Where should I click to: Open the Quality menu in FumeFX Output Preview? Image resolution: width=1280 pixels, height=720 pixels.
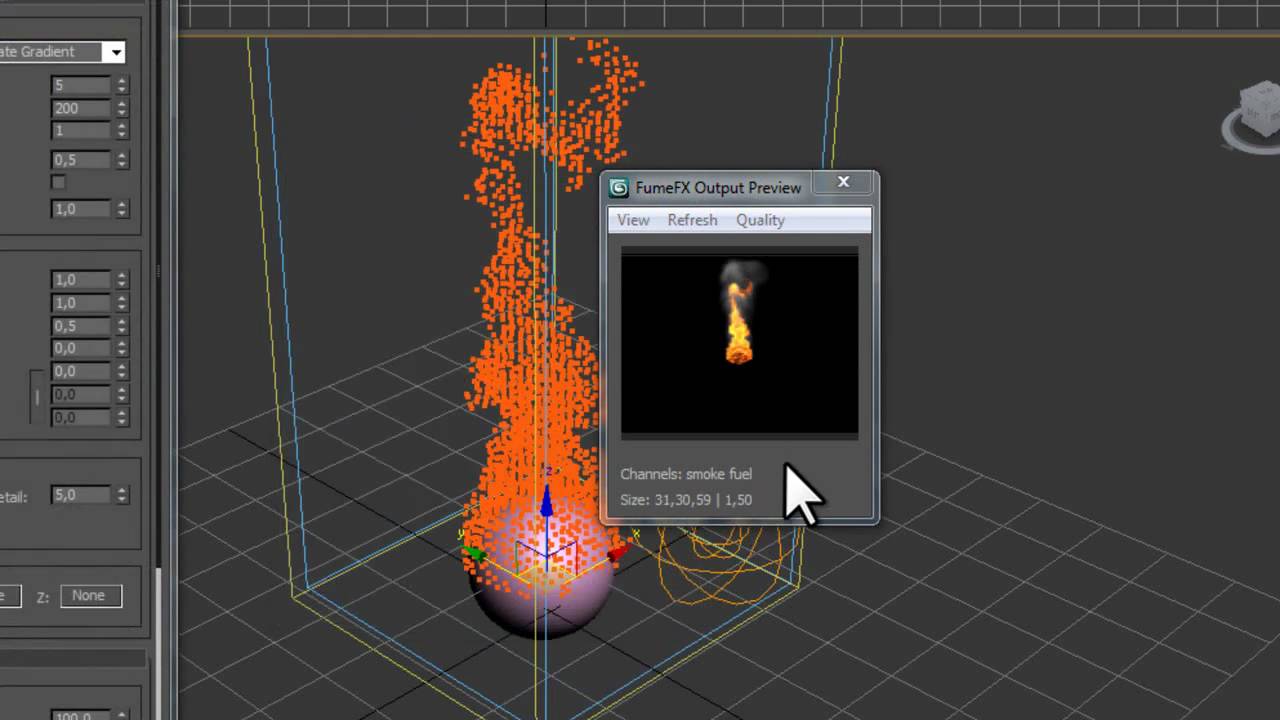coord(760,220)
